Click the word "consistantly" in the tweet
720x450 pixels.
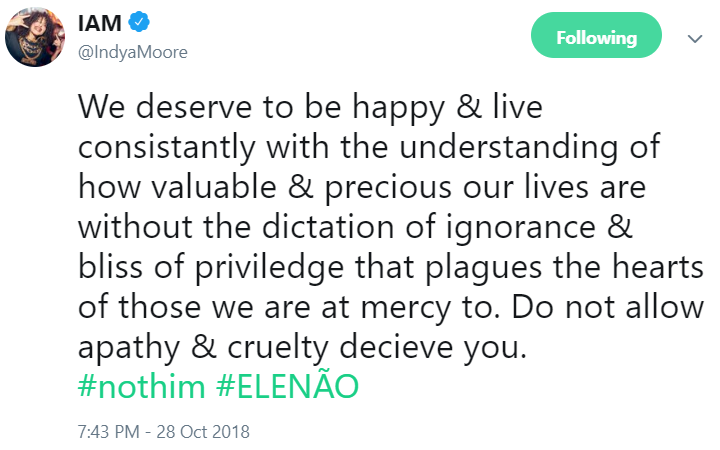tap(163, 148)
